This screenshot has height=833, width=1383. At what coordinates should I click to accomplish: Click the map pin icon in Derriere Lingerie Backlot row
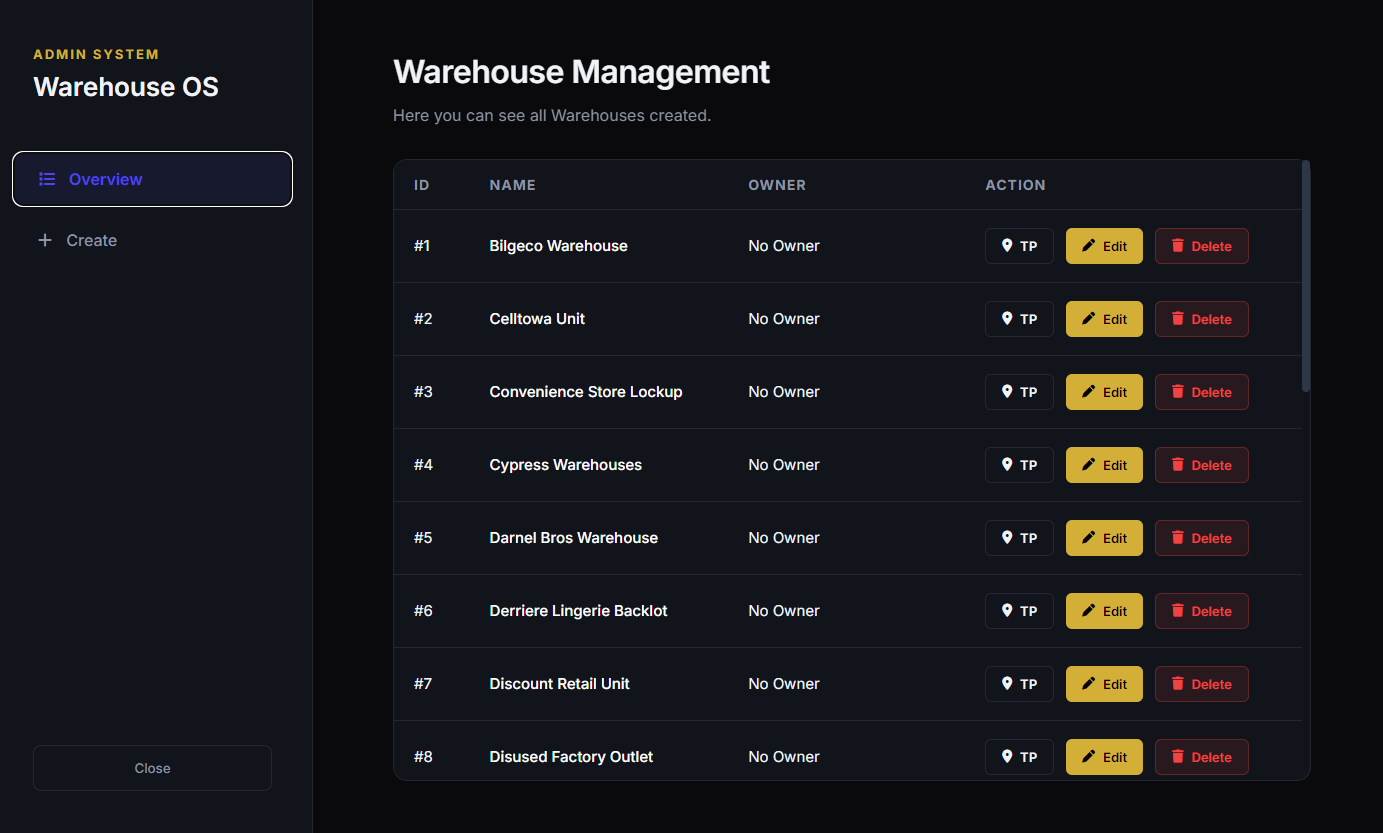click(x=1007, y=611)
